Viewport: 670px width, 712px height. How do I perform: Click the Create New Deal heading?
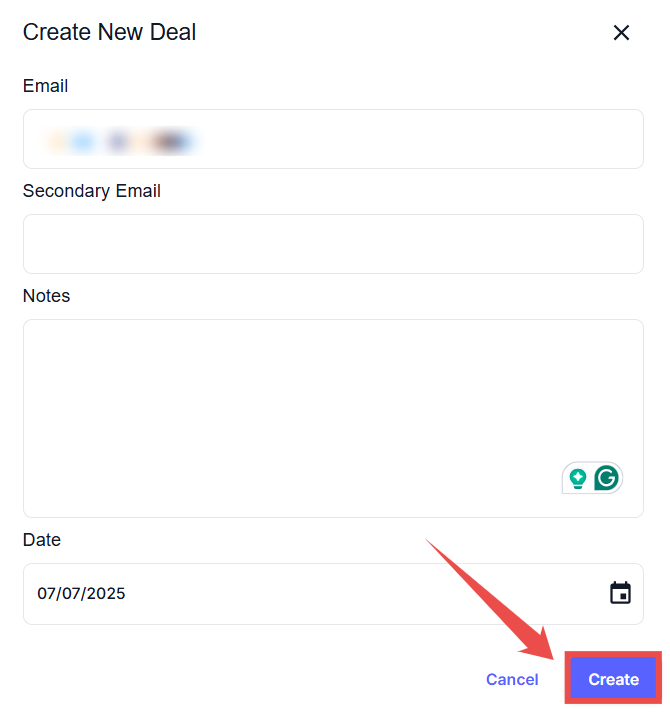(x=109, y=32)
